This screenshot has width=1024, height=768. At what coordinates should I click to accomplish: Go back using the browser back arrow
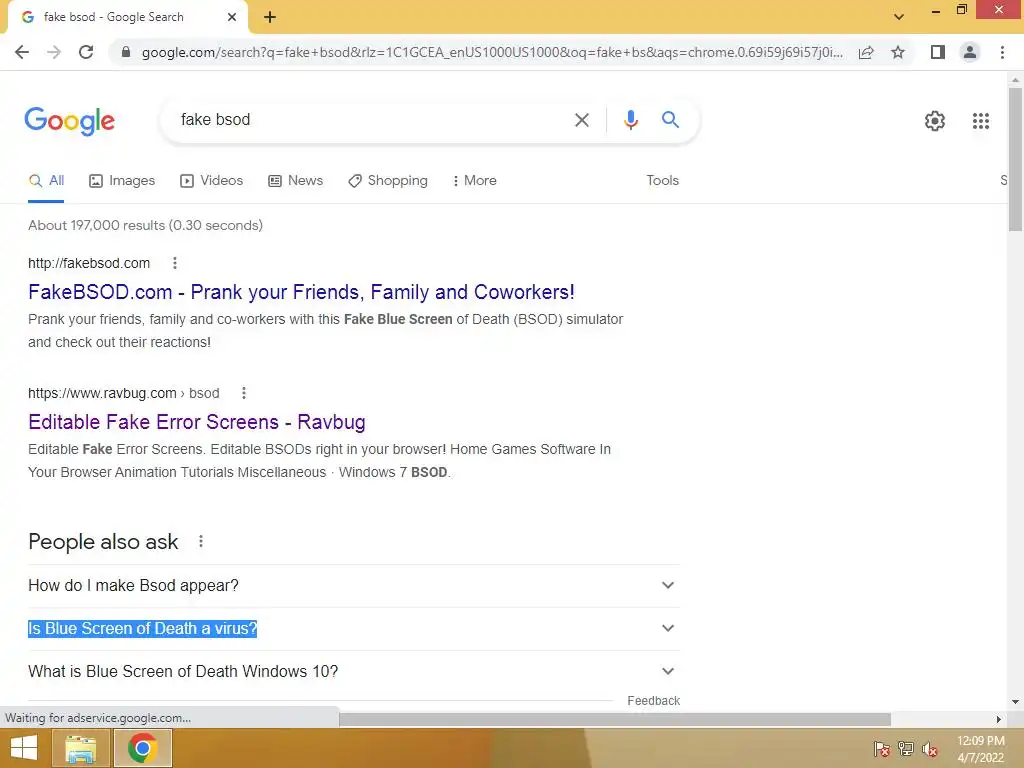pyautogui.click(x=22, y=52)
